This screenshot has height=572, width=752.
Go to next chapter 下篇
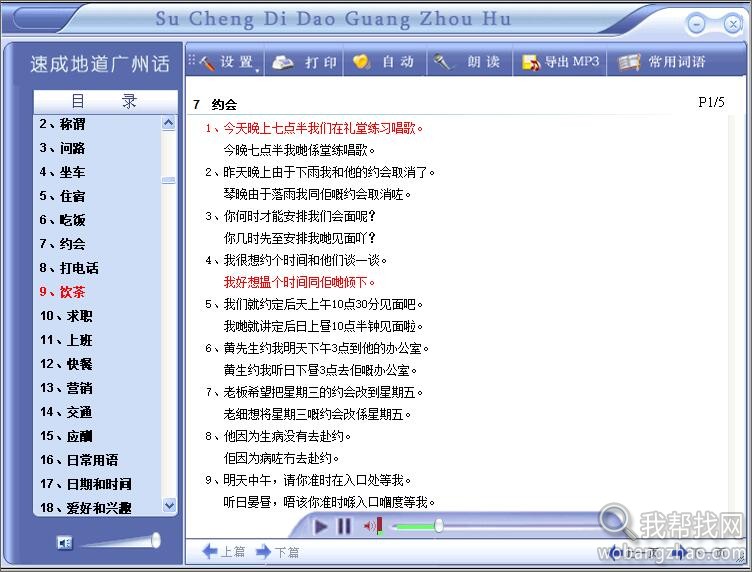[278, 552]
